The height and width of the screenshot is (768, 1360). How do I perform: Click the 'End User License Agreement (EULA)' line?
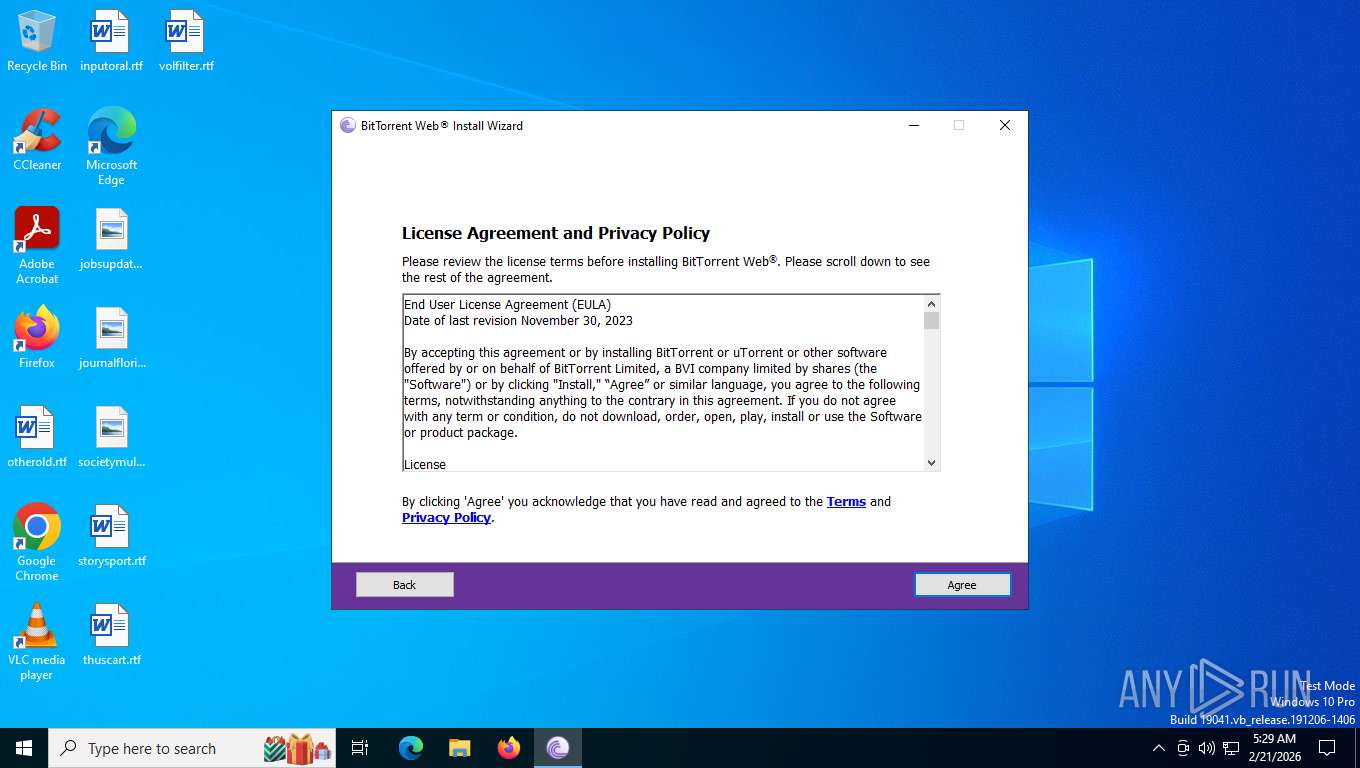507,305
